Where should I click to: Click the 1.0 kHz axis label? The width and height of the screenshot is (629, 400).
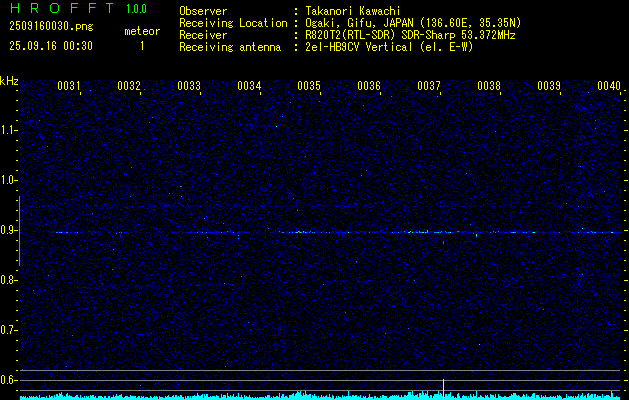click(x=8, y=180)
